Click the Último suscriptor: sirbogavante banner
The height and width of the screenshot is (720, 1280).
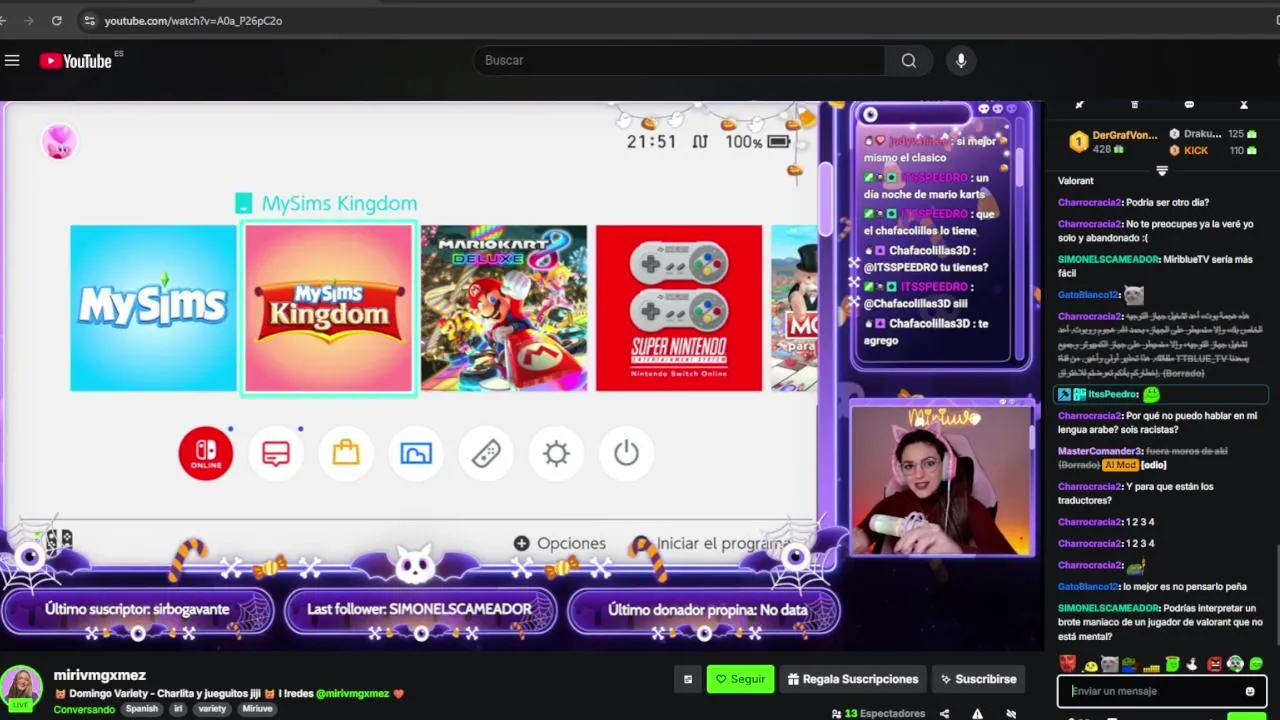point(137,609)
